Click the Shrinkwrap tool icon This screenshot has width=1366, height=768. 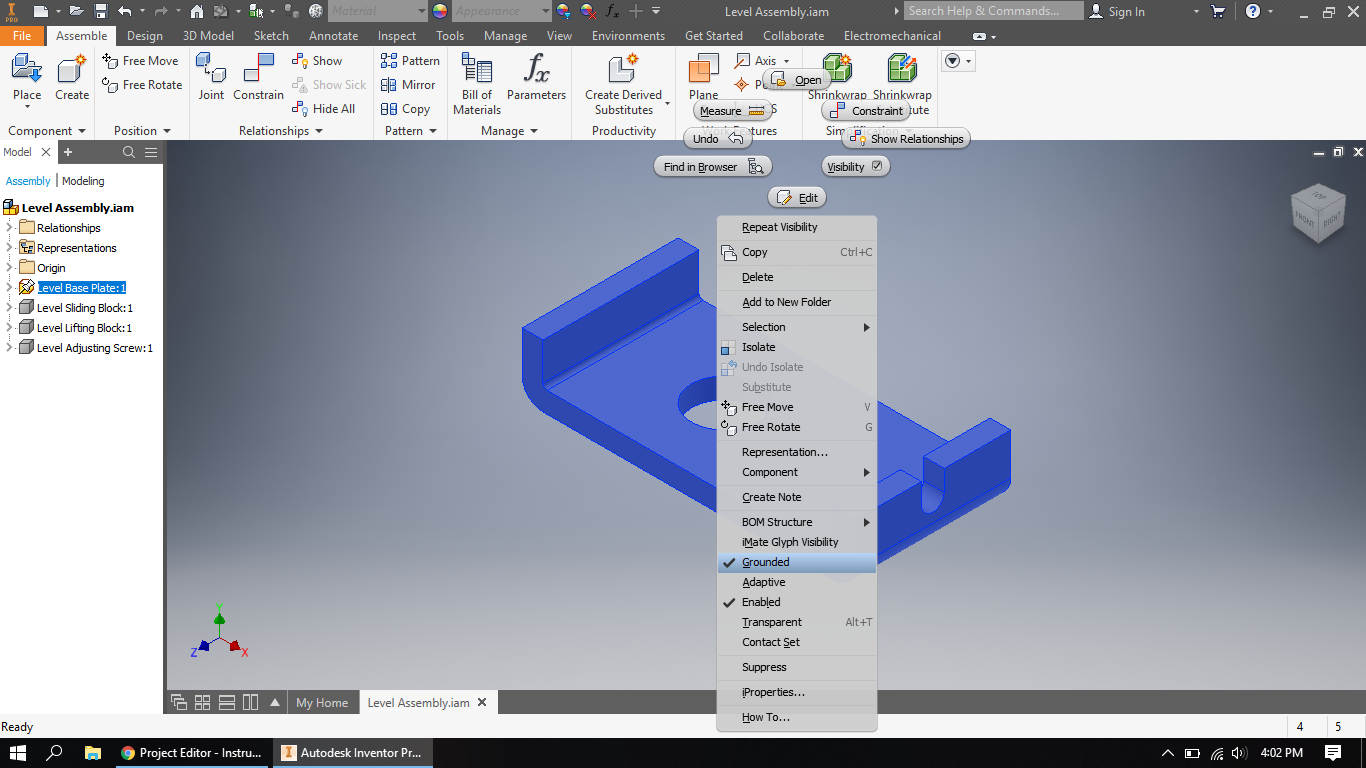(x=836, y=70)
